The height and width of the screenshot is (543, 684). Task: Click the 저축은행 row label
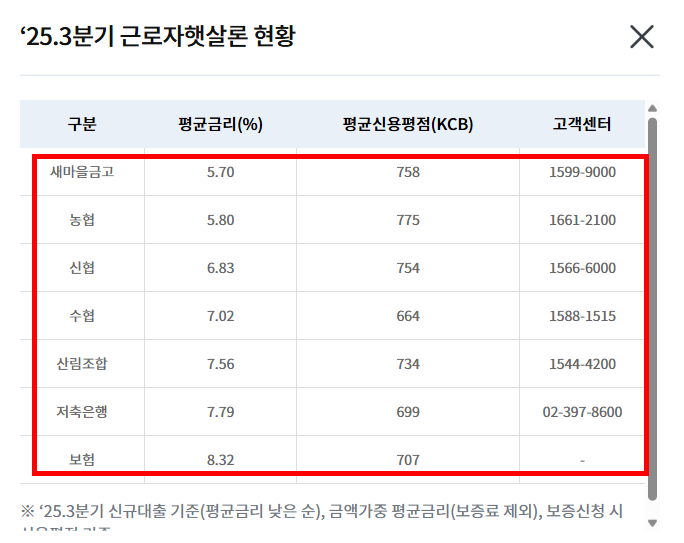click(x=82, y=412)
